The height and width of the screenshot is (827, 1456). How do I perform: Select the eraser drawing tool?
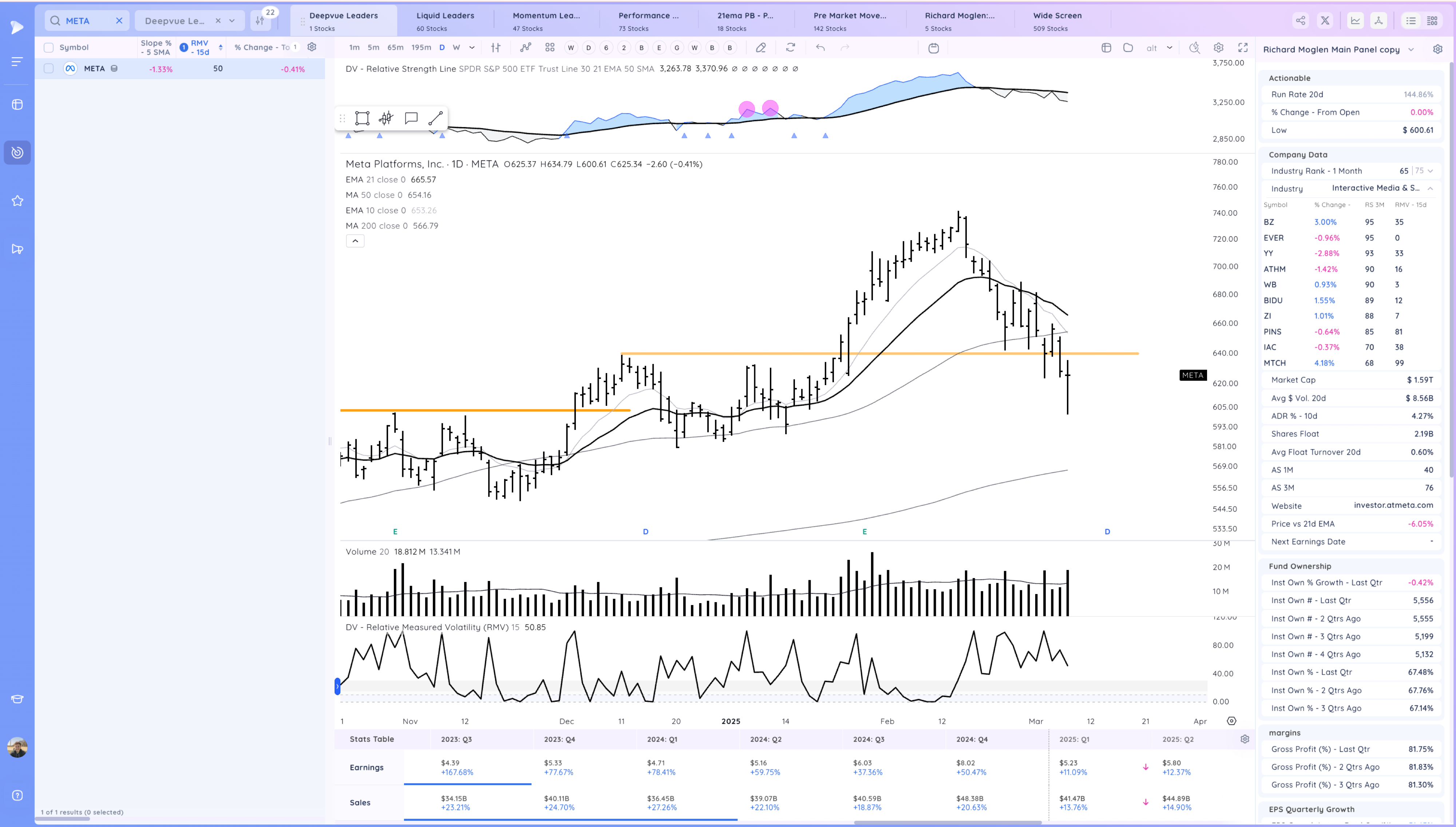pyautogui.click(x=761, y=48)
